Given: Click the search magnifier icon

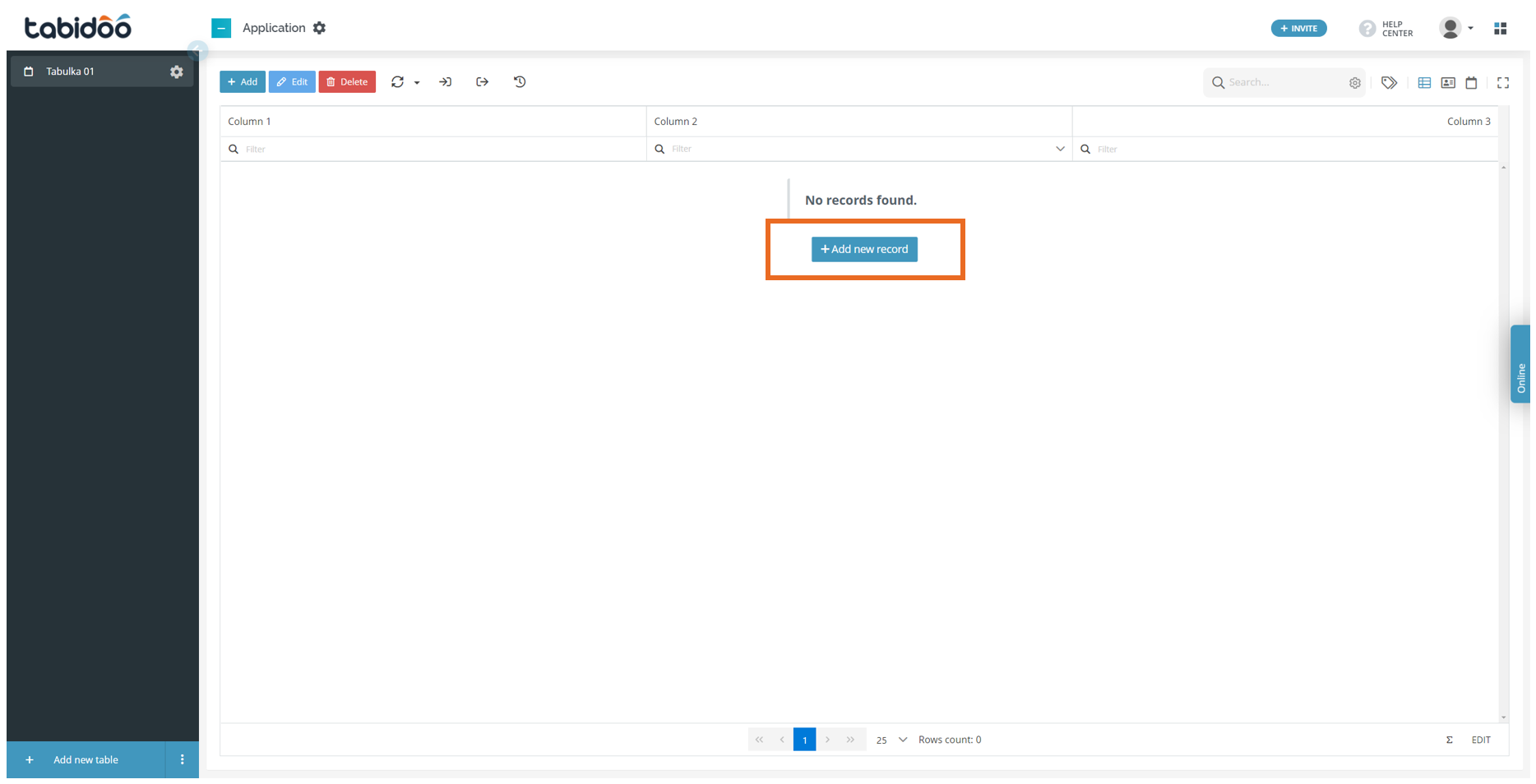Looking at the screenshot, I should pyautogui.click(x=1218, y=82).
